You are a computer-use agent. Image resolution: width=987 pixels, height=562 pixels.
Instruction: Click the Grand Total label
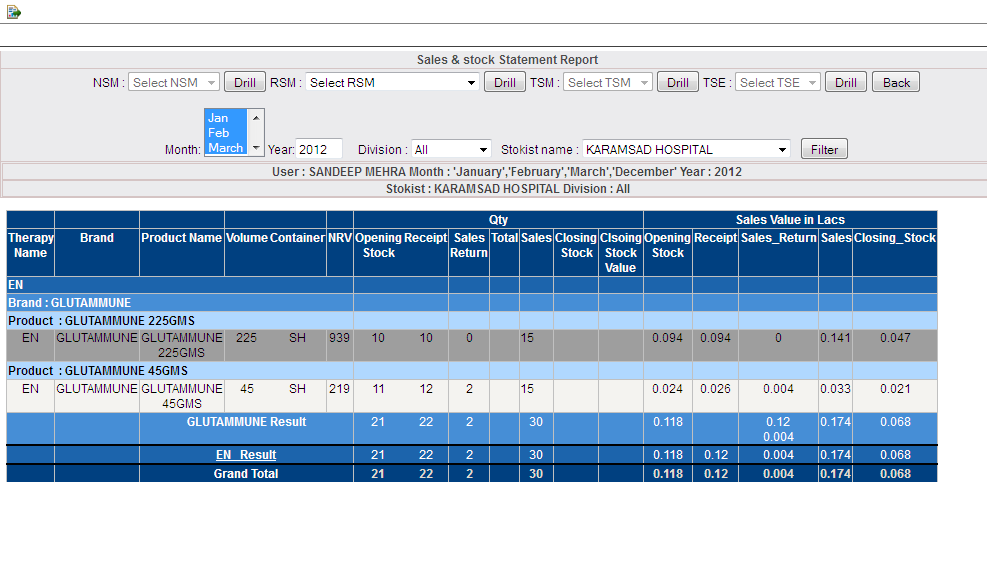pos(246,473)
